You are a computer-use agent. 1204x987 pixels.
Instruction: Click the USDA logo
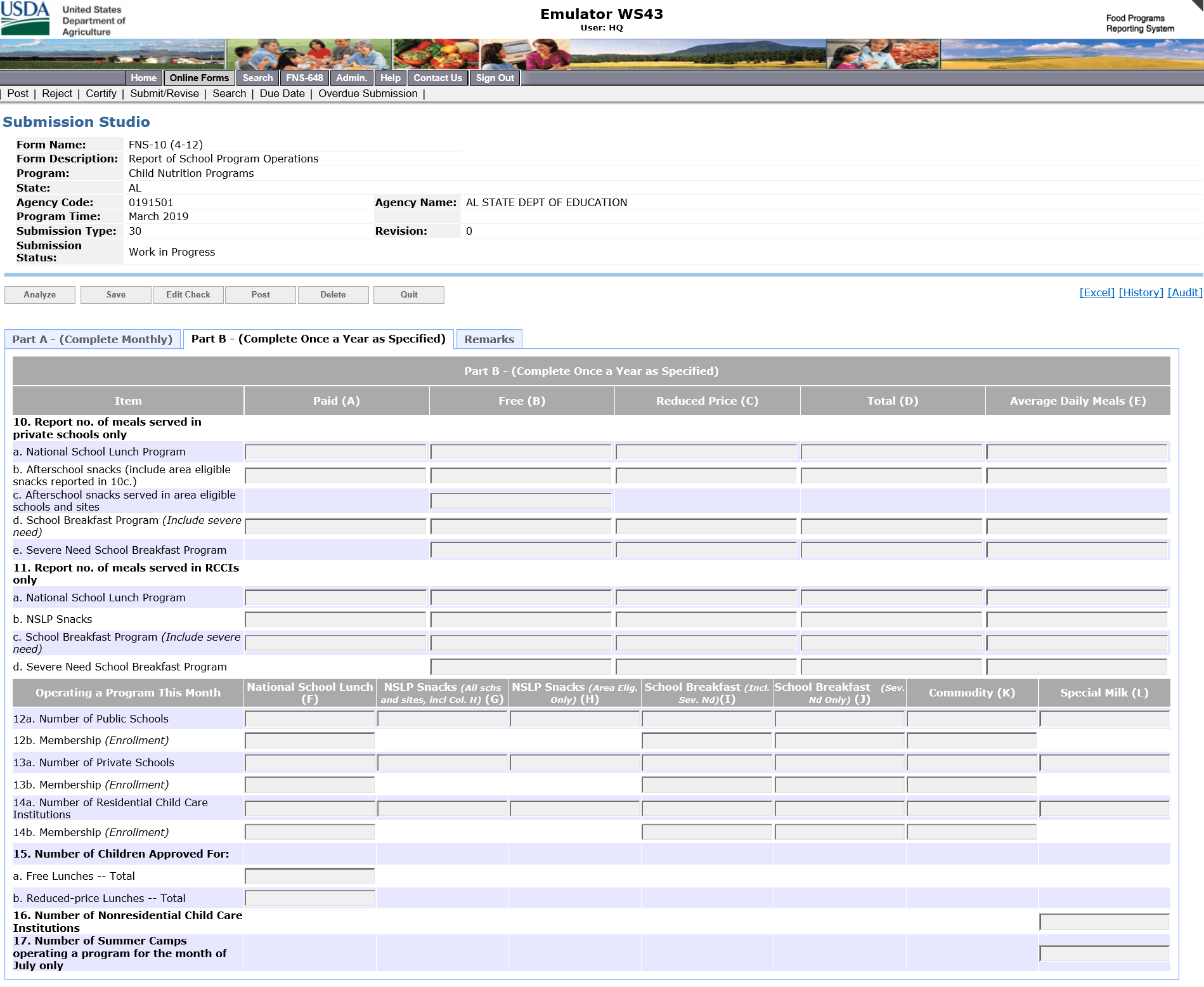(x=25, y=18)
